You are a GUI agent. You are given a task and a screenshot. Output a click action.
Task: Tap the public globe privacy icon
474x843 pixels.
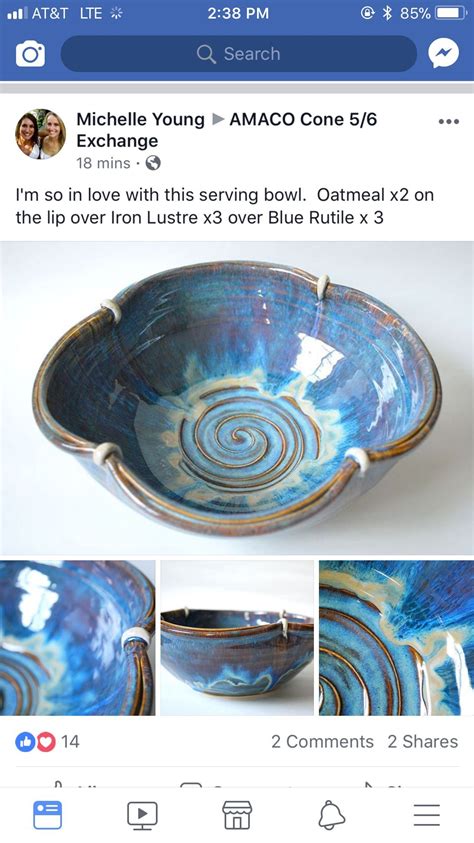tap(153, 163)
